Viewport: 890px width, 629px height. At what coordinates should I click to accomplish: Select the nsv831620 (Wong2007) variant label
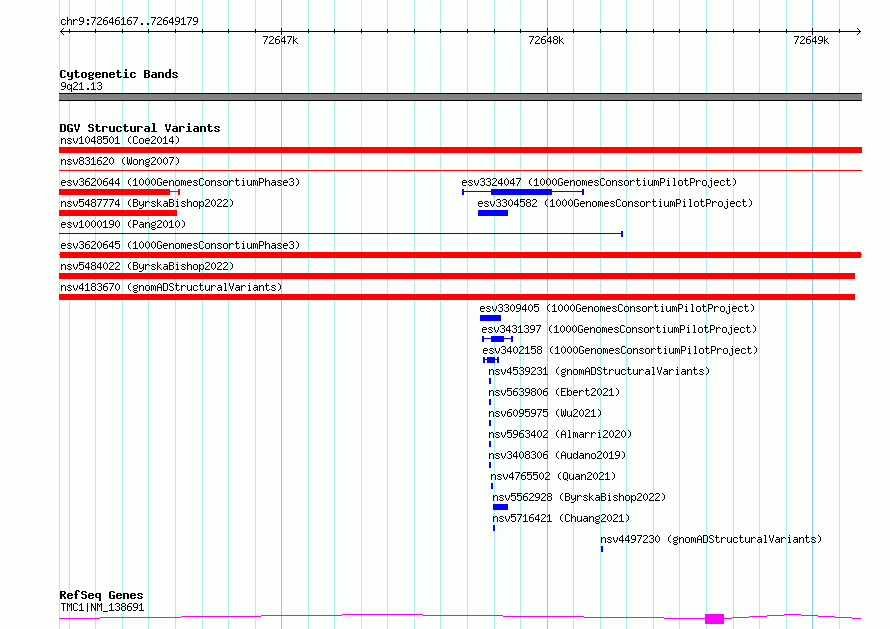click(x=120, y=161)
